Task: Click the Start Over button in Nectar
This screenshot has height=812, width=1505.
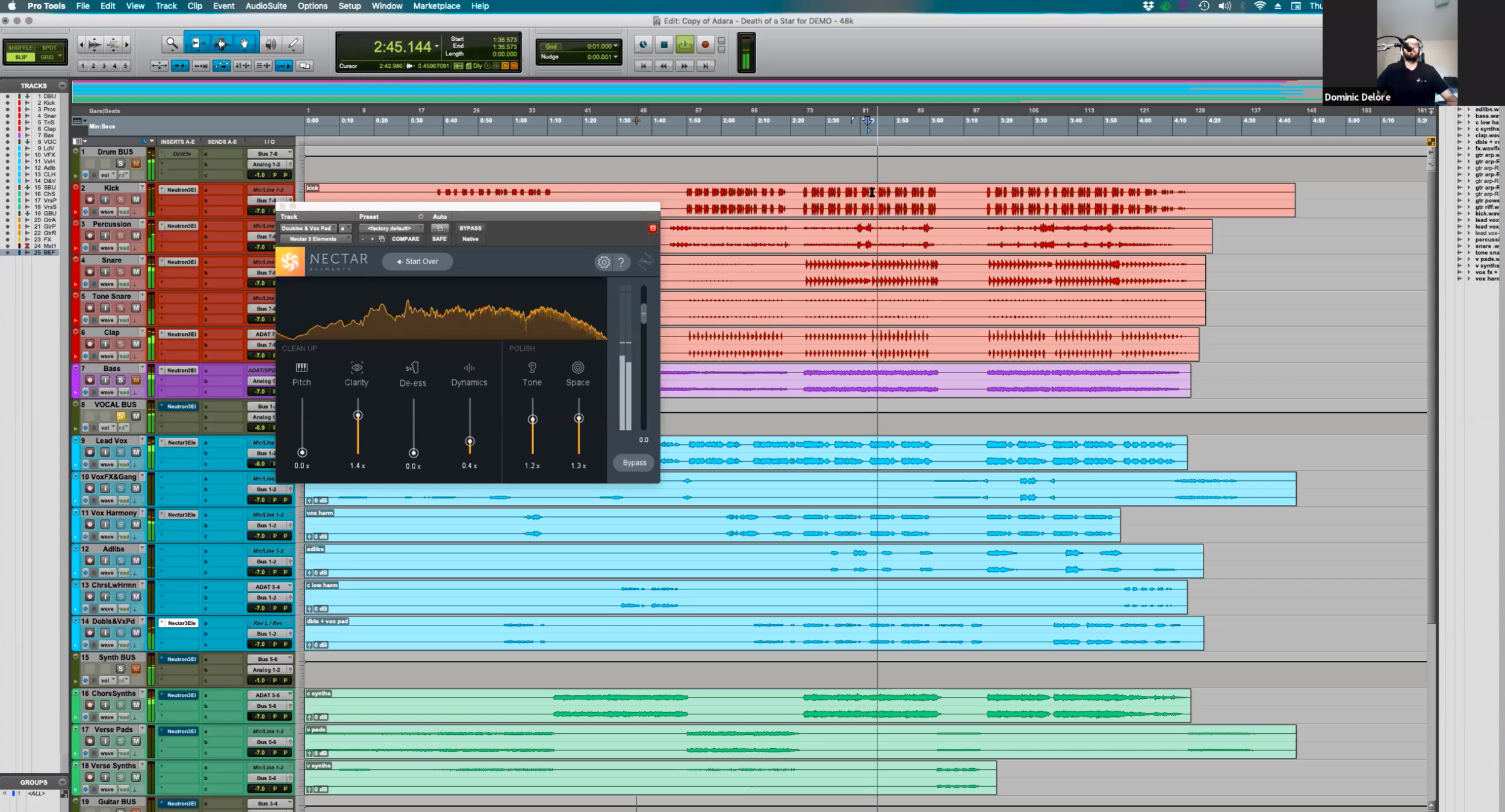Action: pyautogui.click(x=417, y=261)
